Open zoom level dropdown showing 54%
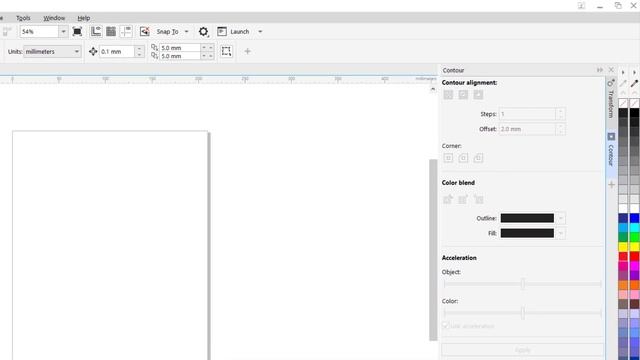Screen dimensions: 640x360 point(63,31)
